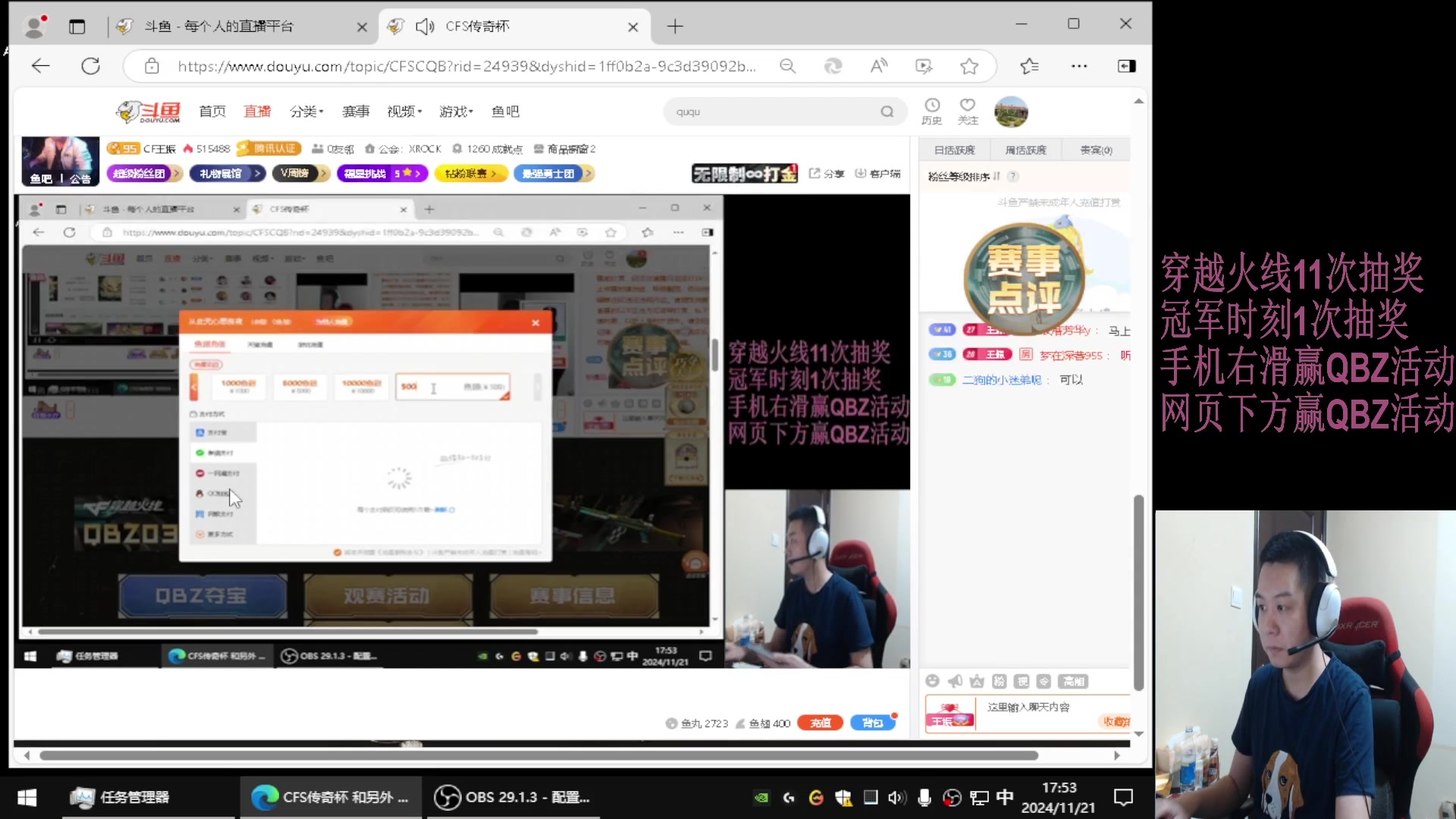Open the browser Settings and more menu

click(x=1079, y=66)
